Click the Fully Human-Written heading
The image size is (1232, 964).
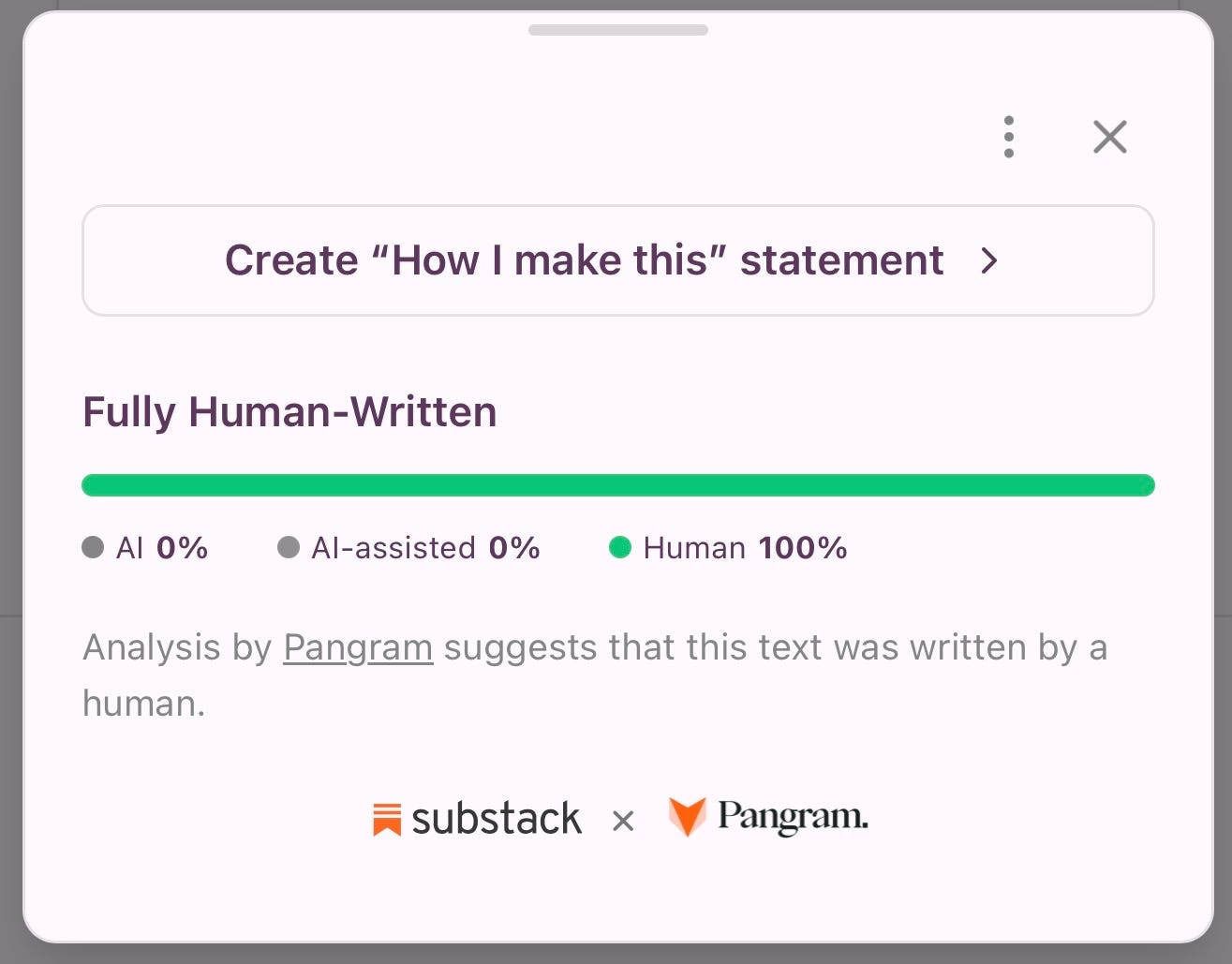click(x=289, y=412)
